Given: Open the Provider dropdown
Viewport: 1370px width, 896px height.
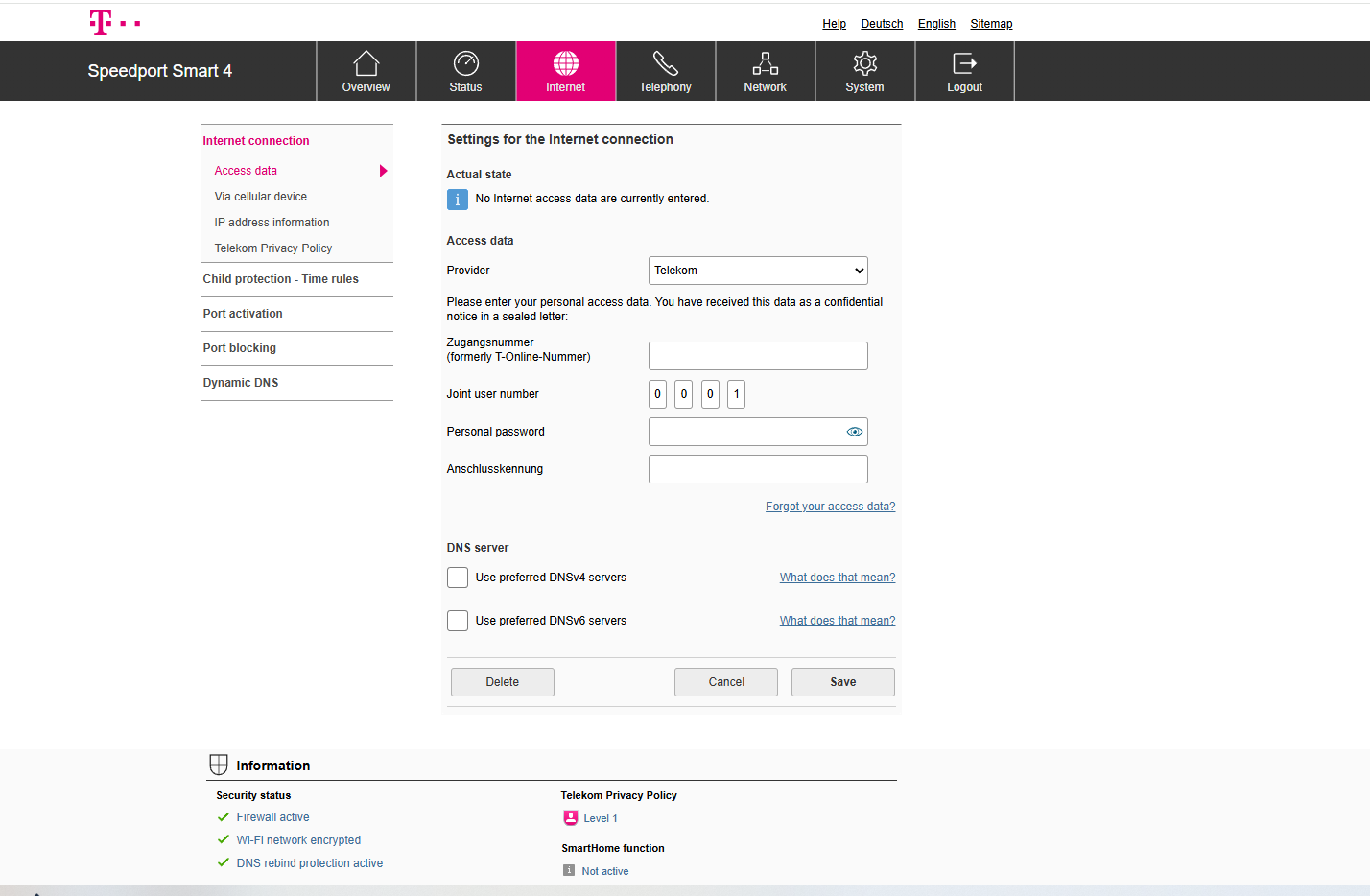Looking at the screenshot, I should [758, 271].
